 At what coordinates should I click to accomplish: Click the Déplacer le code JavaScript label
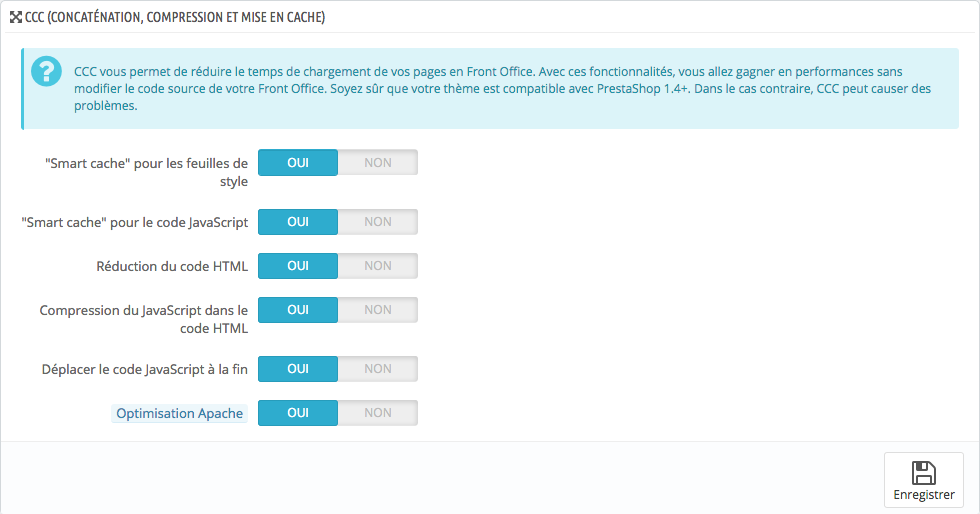tap(144, 370)
